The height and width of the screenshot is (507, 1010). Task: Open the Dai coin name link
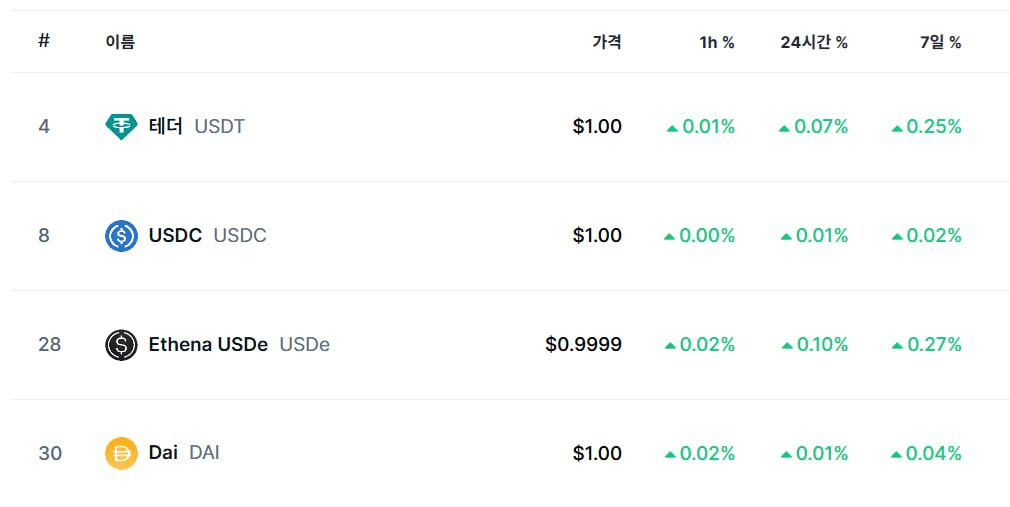tap(163, 453)
